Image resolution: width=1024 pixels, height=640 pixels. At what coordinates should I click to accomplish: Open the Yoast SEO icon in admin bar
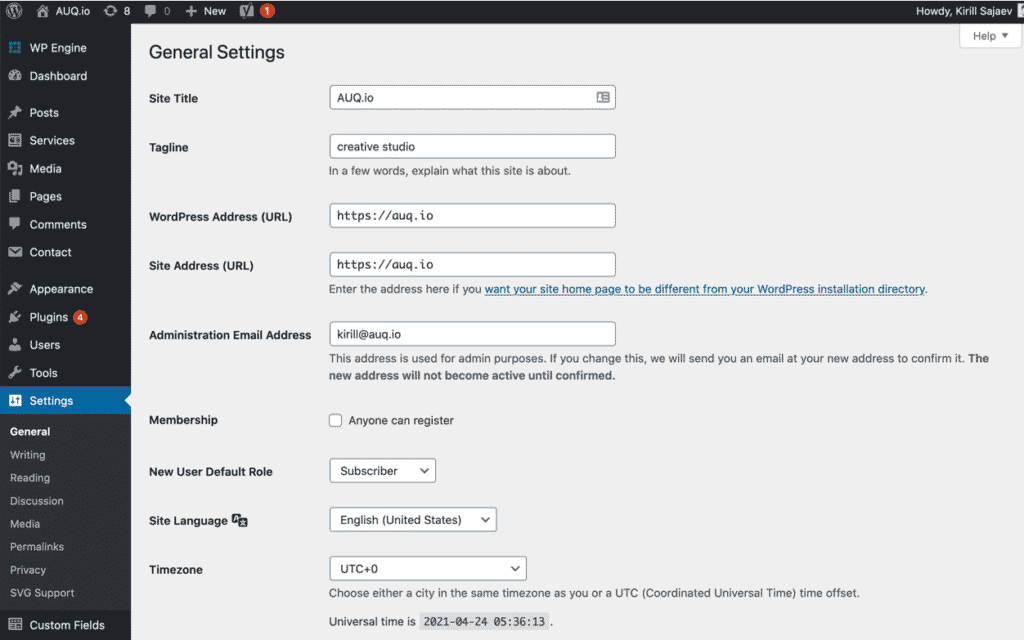(x=246, y=11)
